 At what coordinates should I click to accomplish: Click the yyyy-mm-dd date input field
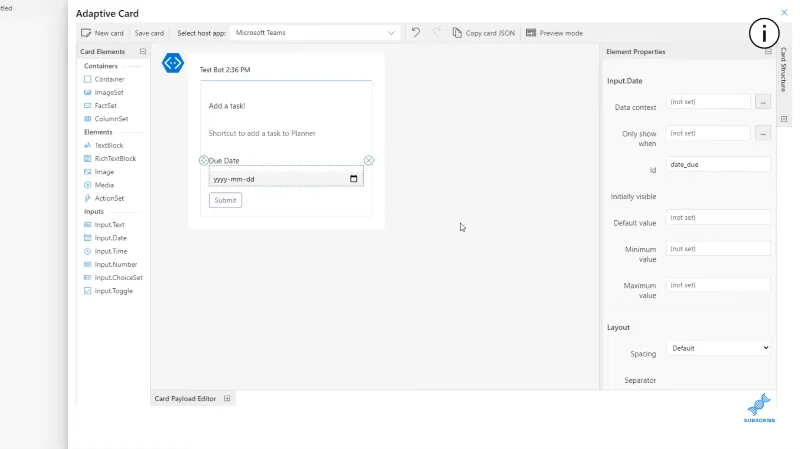point(286,179)
